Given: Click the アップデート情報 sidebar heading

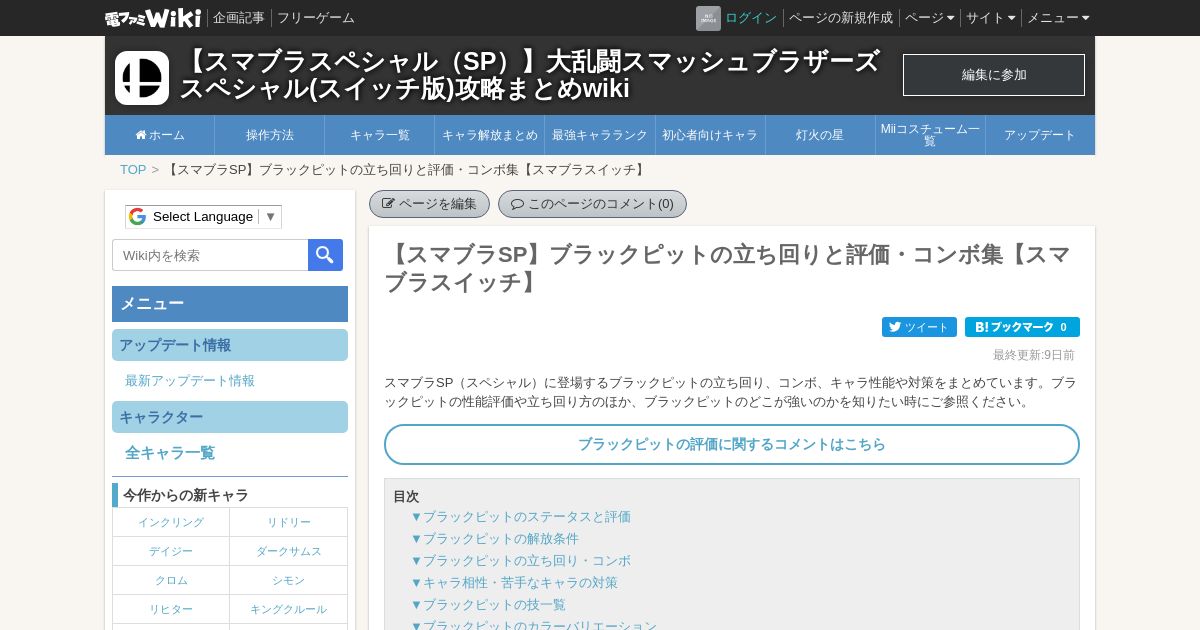Looking at the screenshot, I should [x=230, y=345].
